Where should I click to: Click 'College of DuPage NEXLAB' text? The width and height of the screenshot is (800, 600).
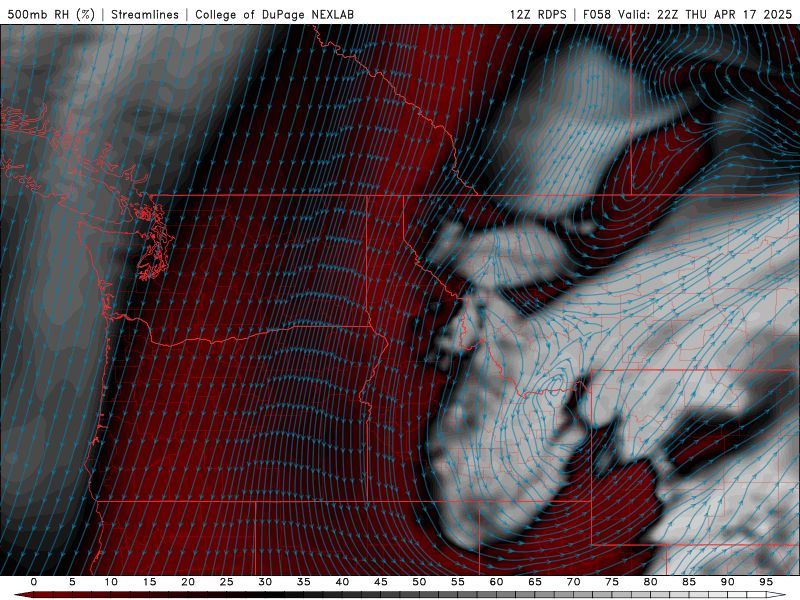[274, 14]
